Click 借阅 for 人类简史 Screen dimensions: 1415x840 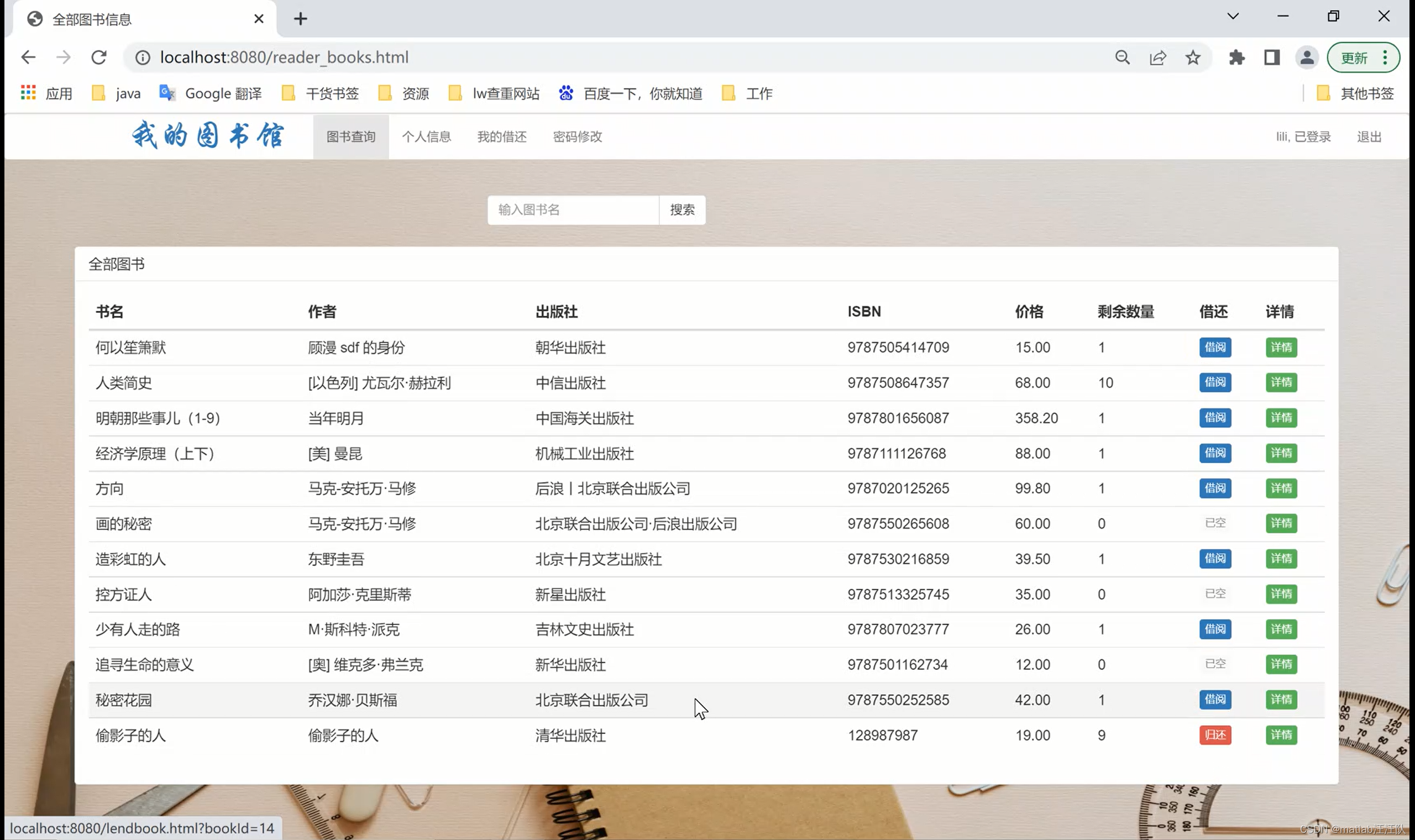[1215, 382]
